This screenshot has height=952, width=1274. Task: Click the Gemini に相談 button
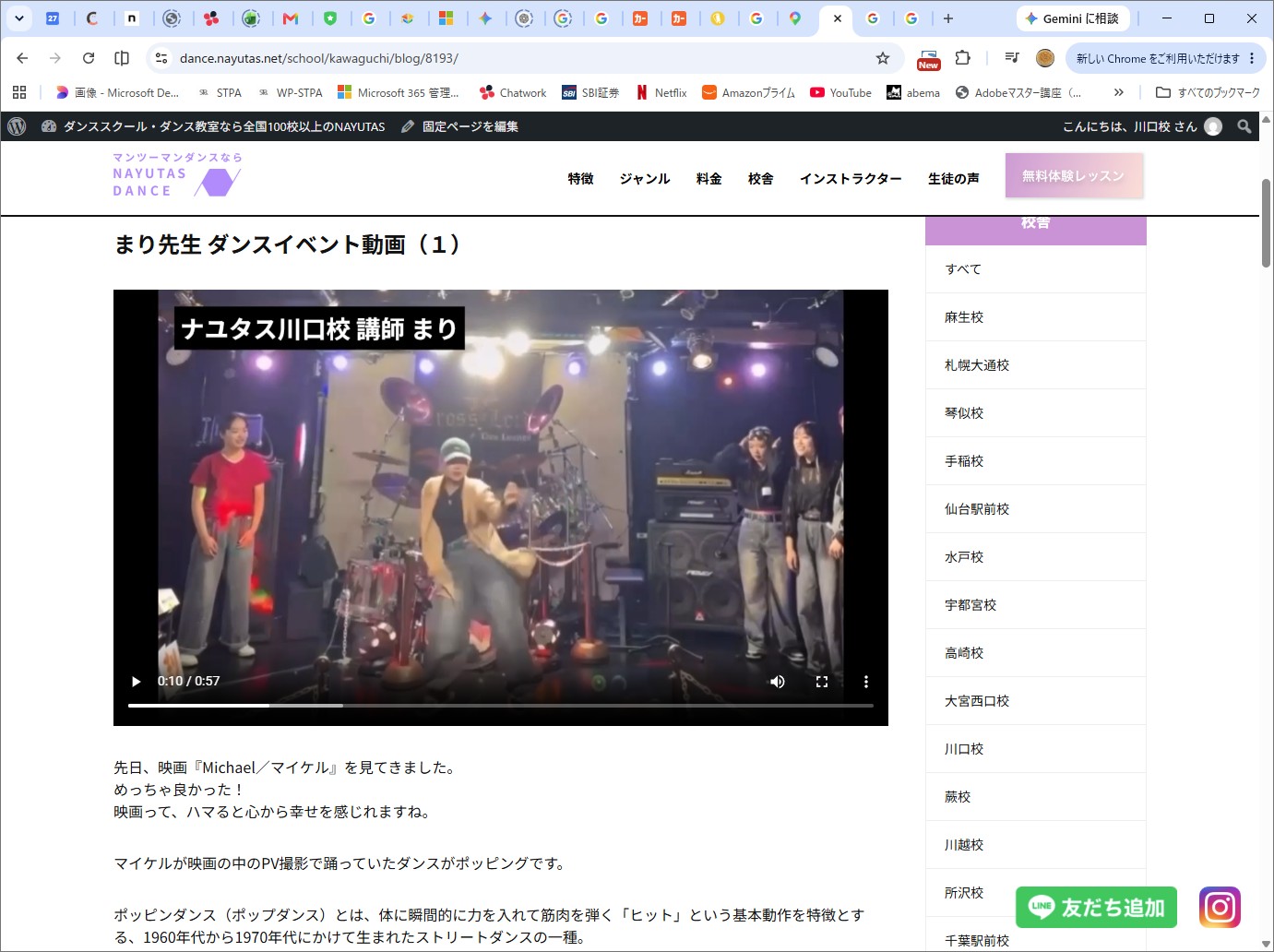click(1072, 18)
